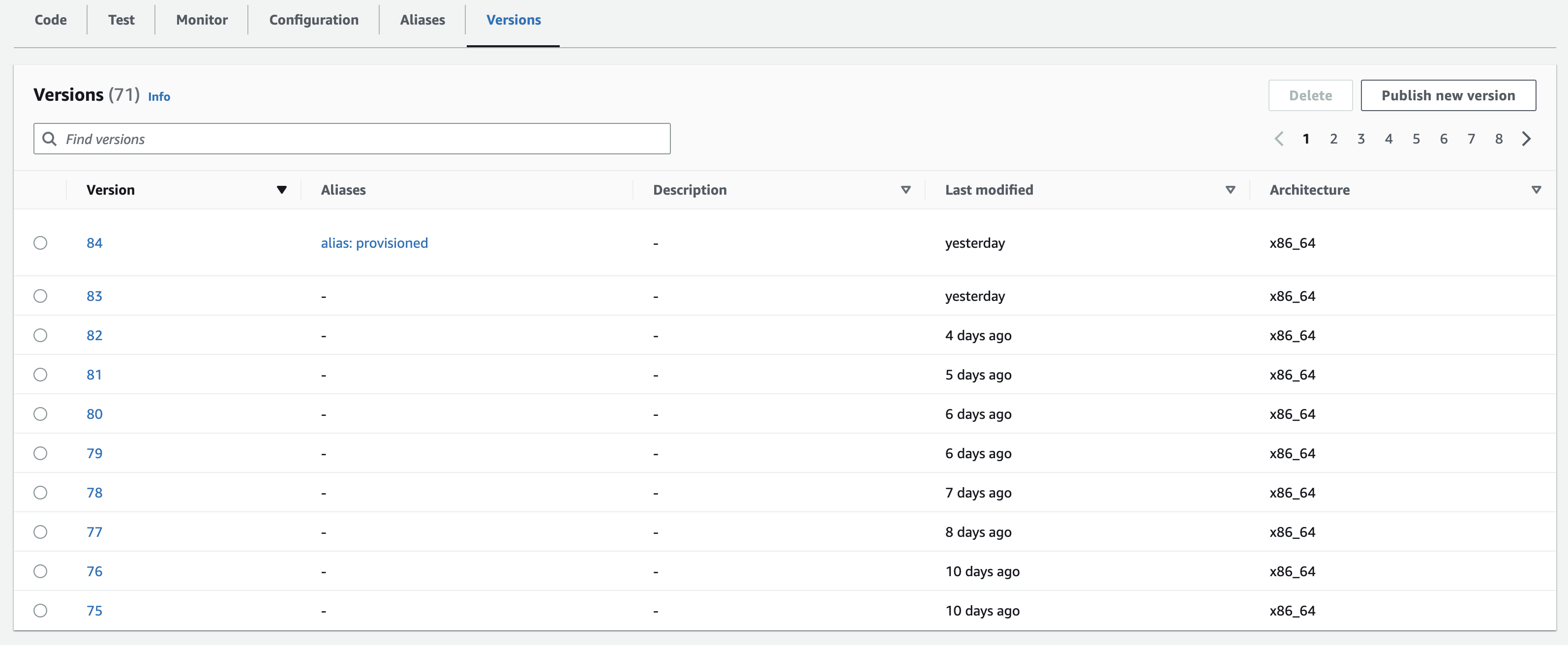Open the Last modified filter dropdown
This screenshot has width=1568, height=645.
click(x=1230, y=190)
